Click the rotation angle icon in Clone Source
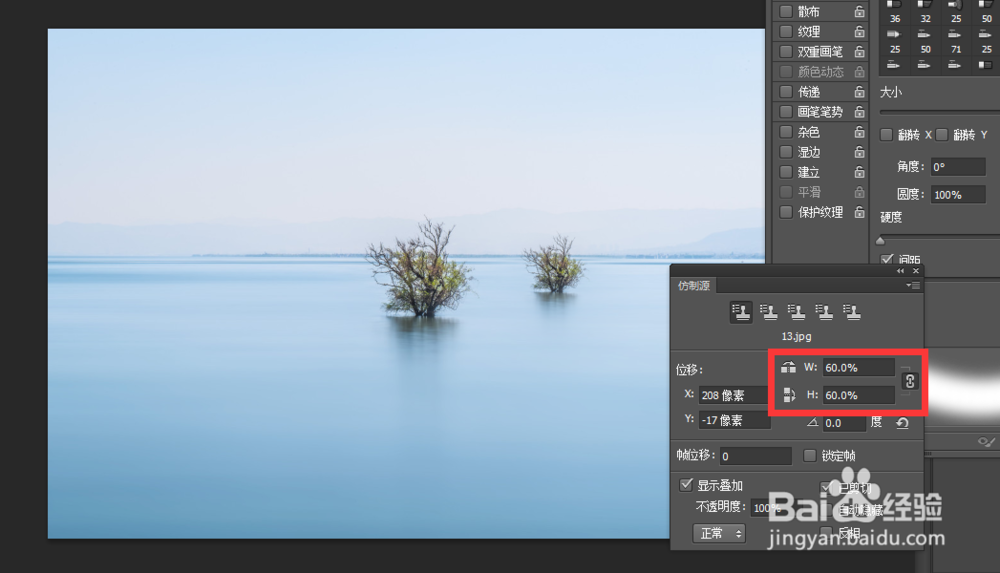This screenshot has width=1000, height=573. pyautogui.click(x=812, y=422)
